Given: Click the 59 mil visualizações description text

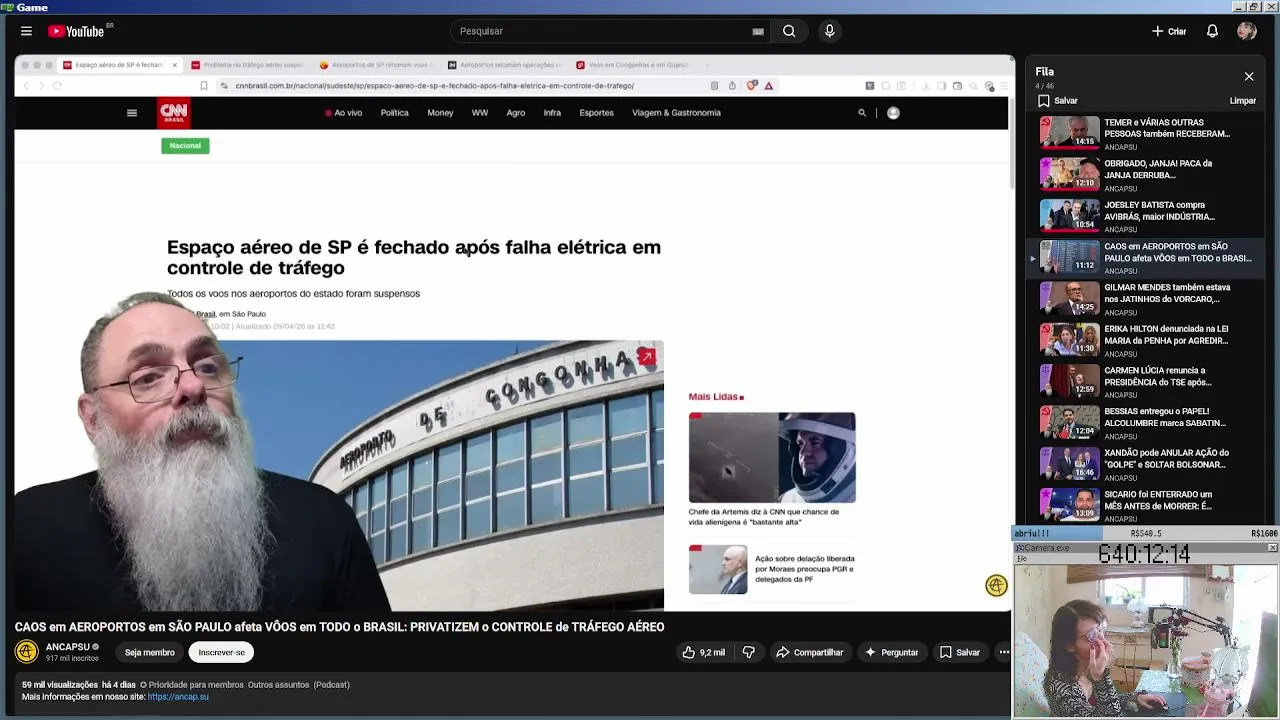Looking at the screenshot, I should coord(60,685).
